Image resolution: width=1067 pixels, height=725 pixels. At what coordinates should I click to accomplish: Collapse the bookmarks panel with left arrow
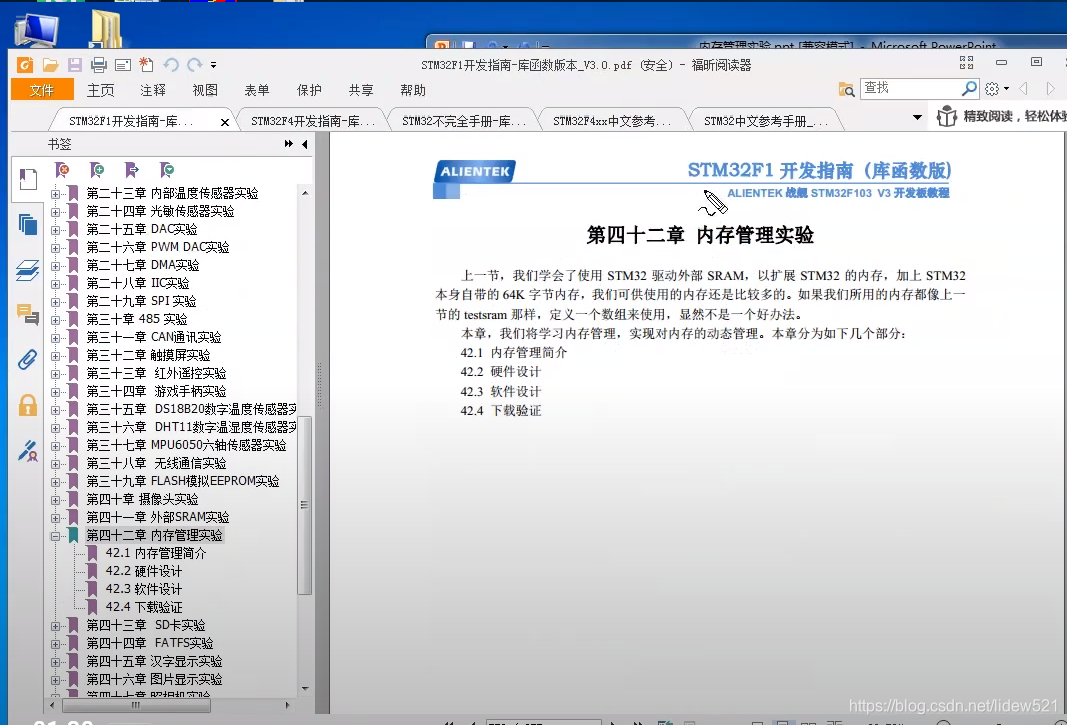[x=305, y=144]
